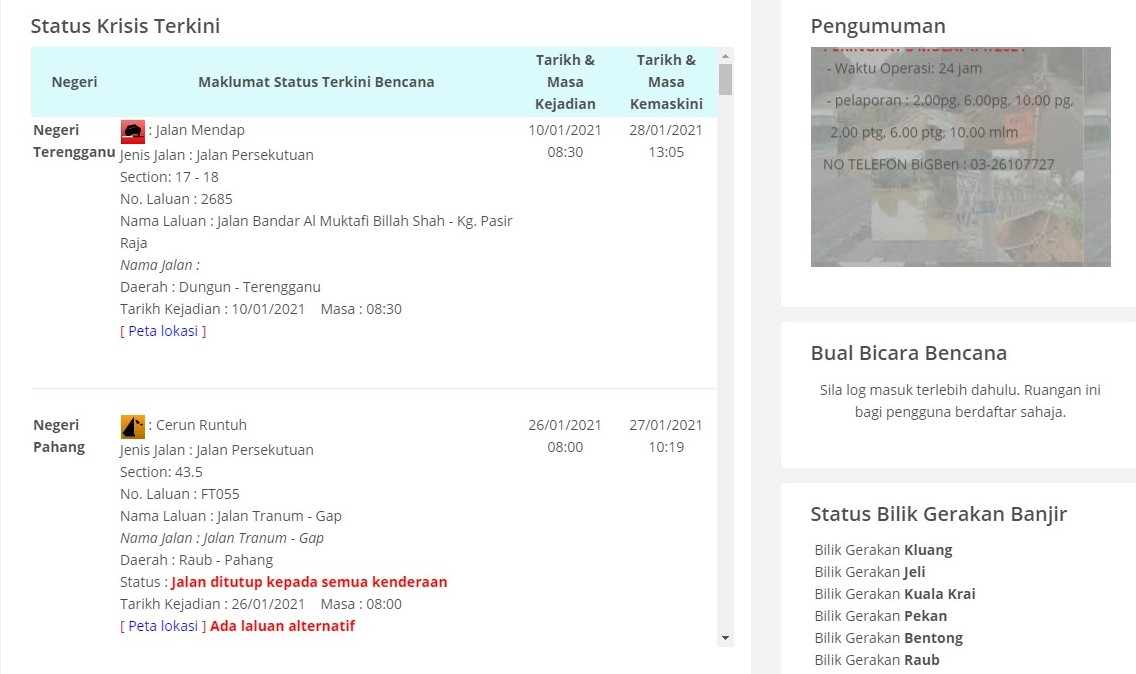Click the Jalan ditutup kepada semua kenderaan status

pos(309,582)
